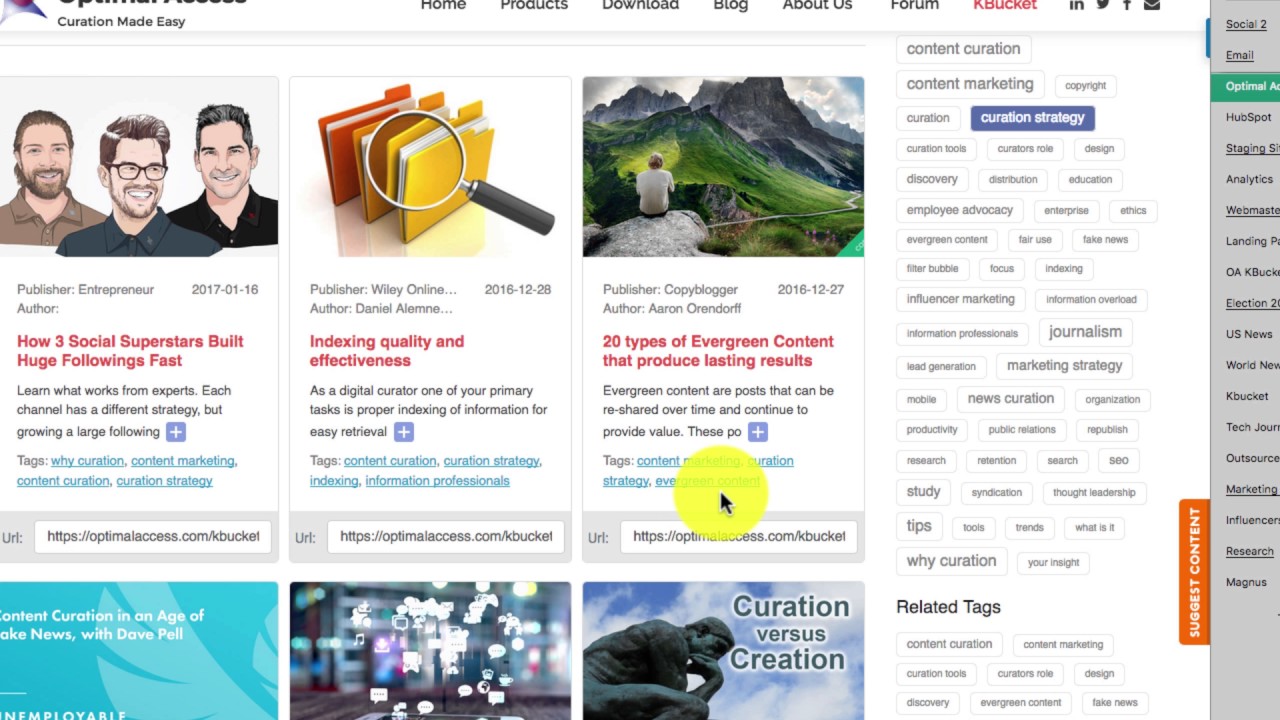Select the employee advocacy tag
The height and width of the screenshot is (720, 1280).
click(x=960, y=211)
